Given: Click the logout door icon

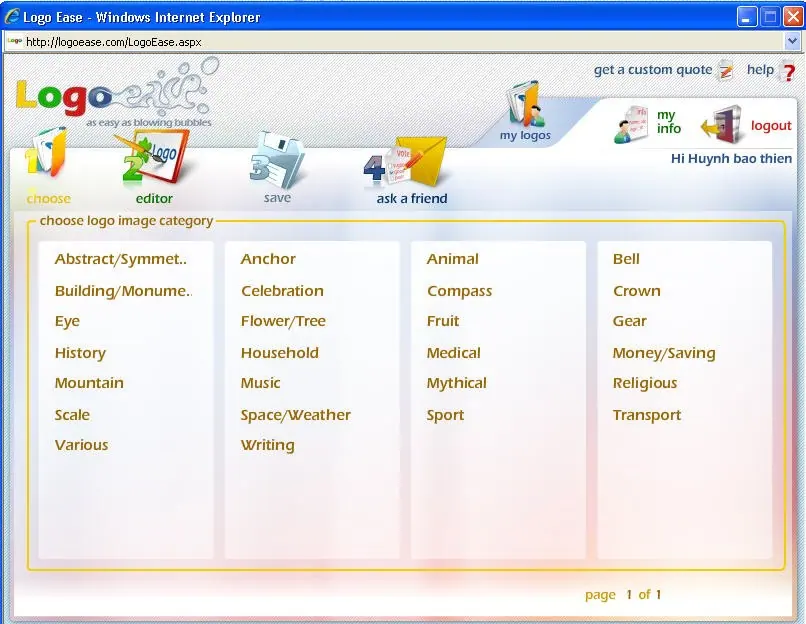Looking at the screenshot, I should [x=722, y=124].
